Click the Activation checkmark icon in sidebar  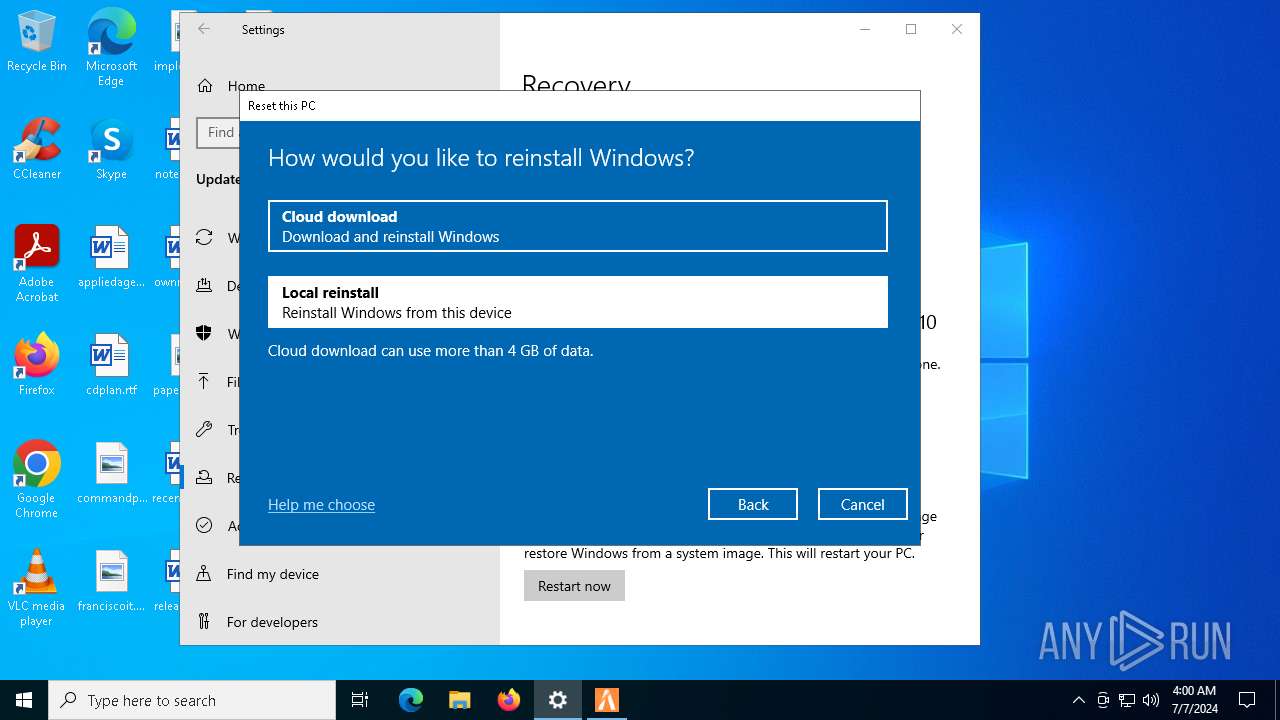[204, 526]
